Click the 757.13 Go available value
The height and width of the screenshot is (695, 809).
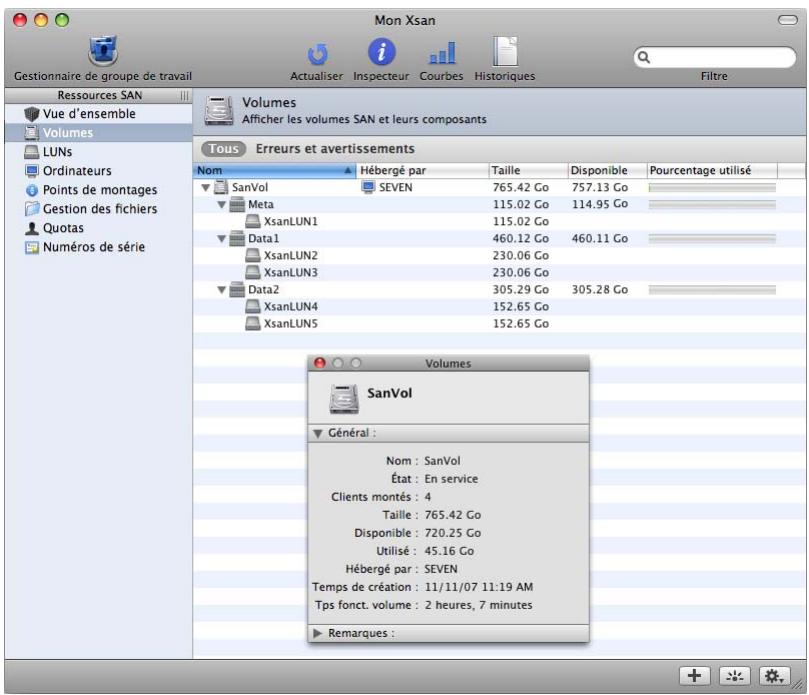click(600, 188)
